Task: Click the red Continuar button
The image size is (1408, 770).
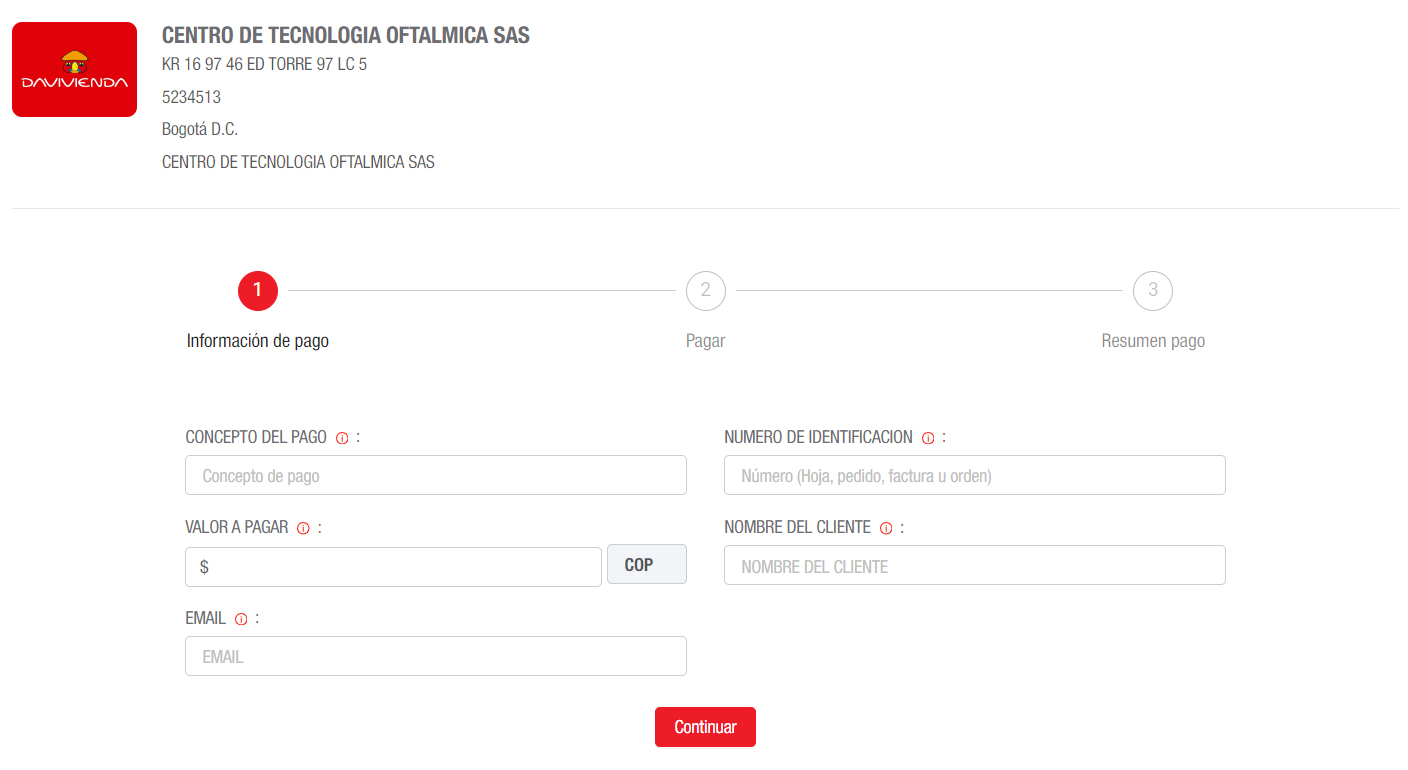Action: click(x=705, y=727)
